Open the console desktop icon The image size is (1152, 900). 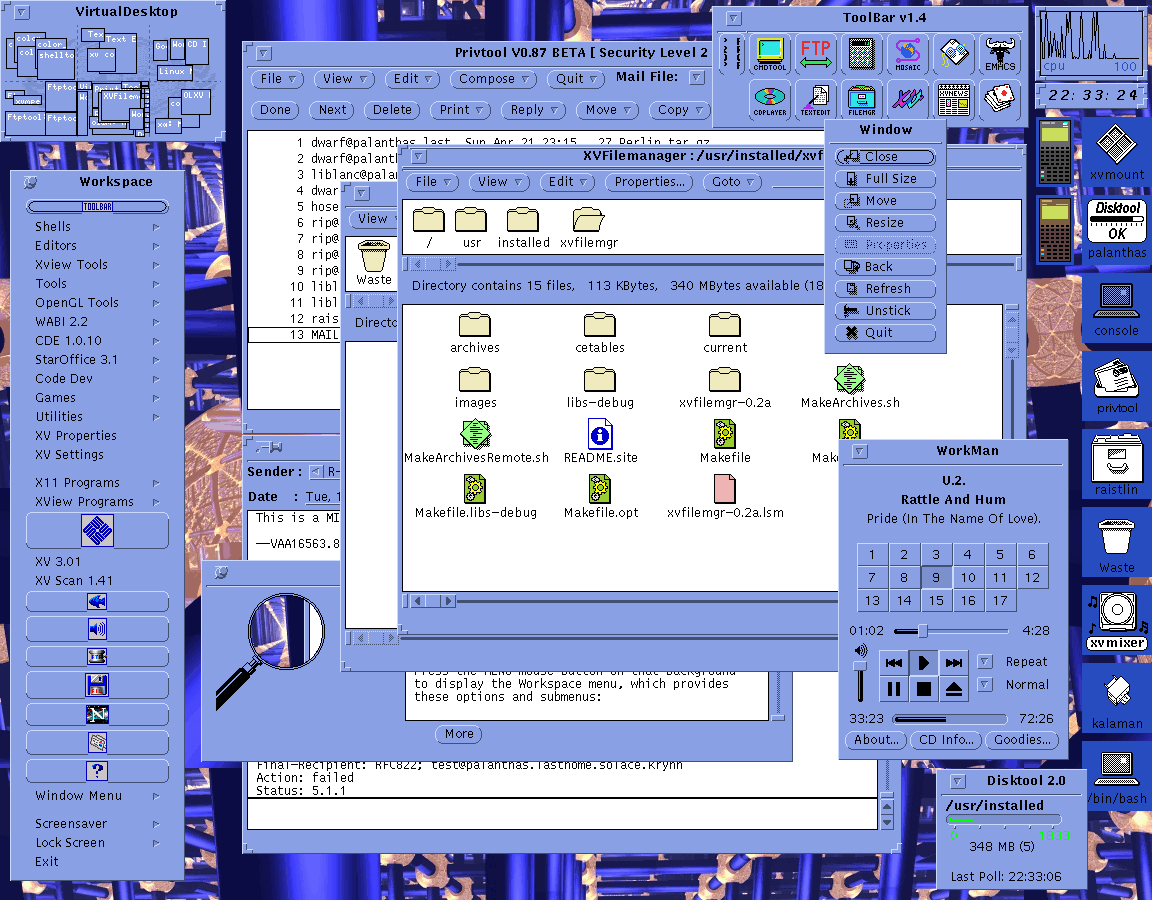click(1116, 307)
